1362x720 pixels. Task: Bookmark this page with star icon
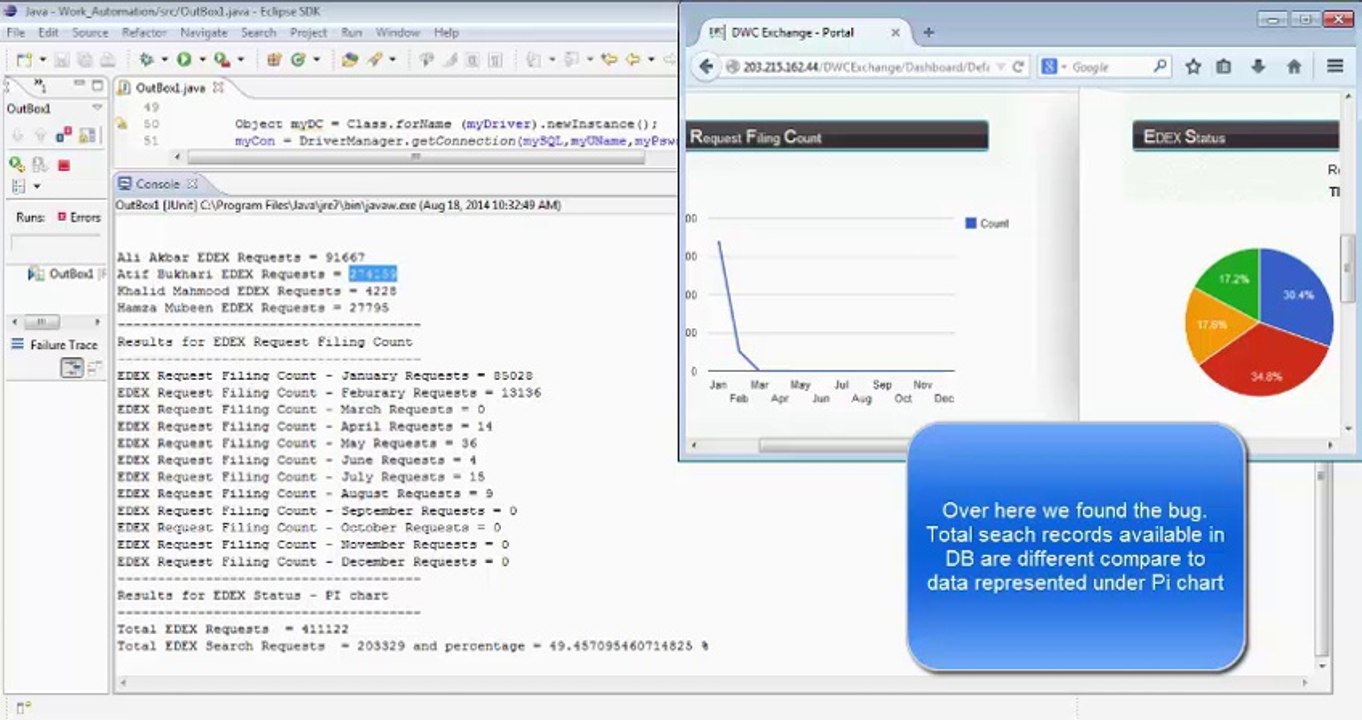(x=1193, y=67)
